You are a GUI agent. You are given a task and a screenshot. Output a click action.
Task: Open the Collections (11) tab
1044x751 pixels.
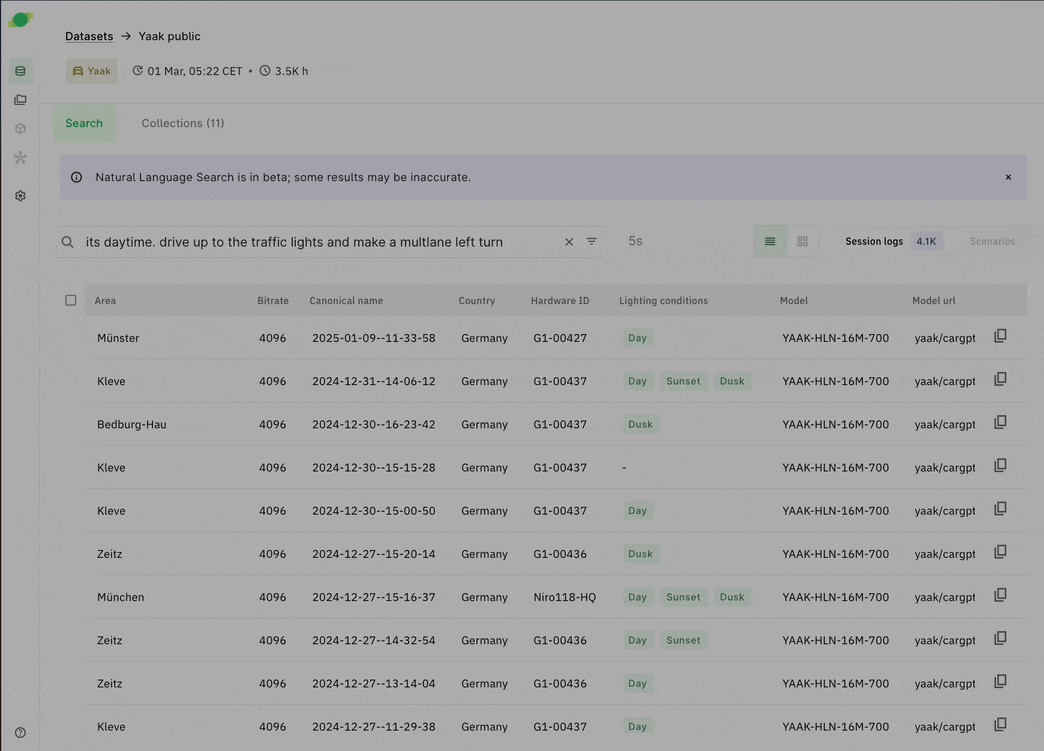point(183,123)
